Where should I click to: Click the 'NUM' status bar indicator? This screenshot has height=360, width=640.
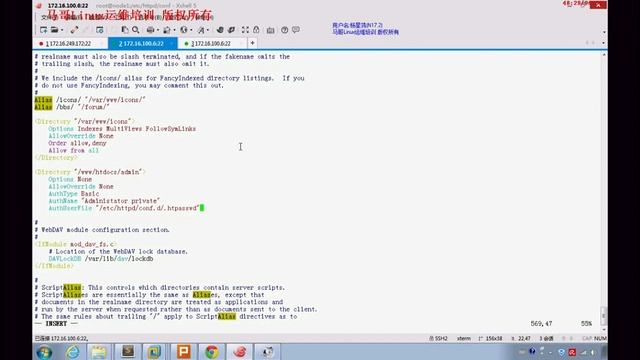tap(600, 338)
